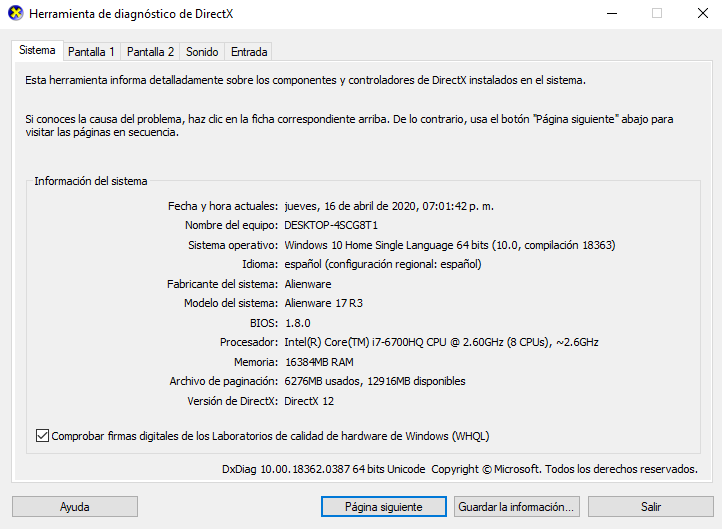Switch to the Sistema tab

pos(37,50)
